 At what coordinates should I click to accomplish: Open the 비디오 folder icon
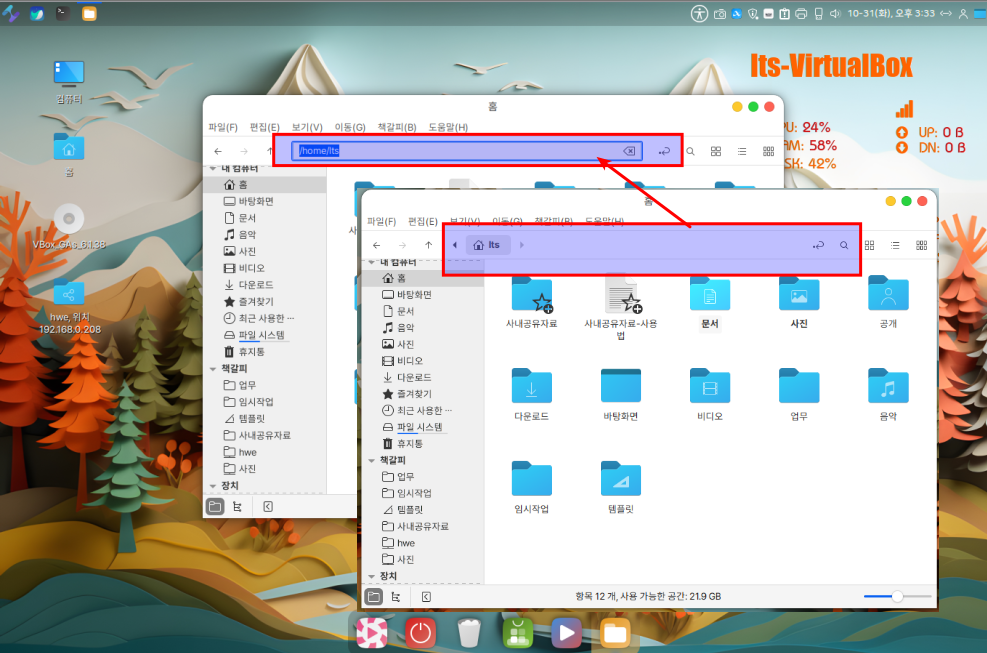[710, 387]
